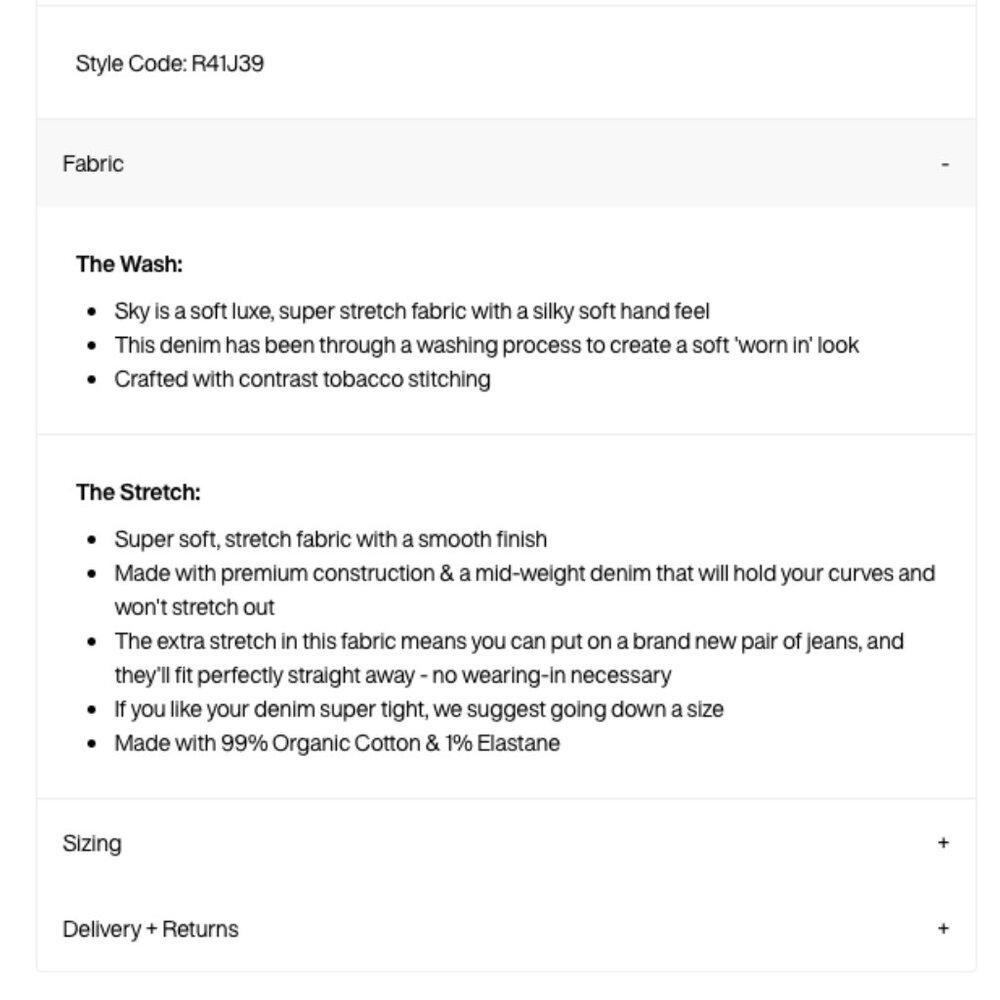Collapse Fabric section using minus icon
The image size is (1000, 1000).
click(x=945, y=165)
